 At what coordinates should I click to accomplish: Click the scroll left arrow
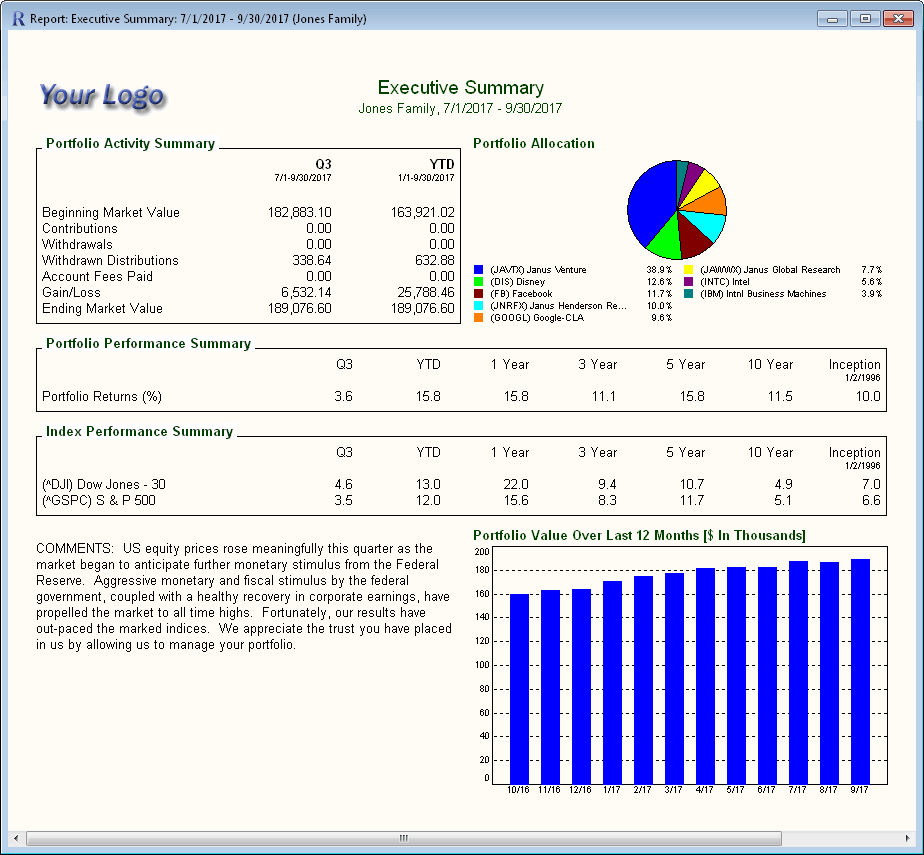(x=16, y=838)
